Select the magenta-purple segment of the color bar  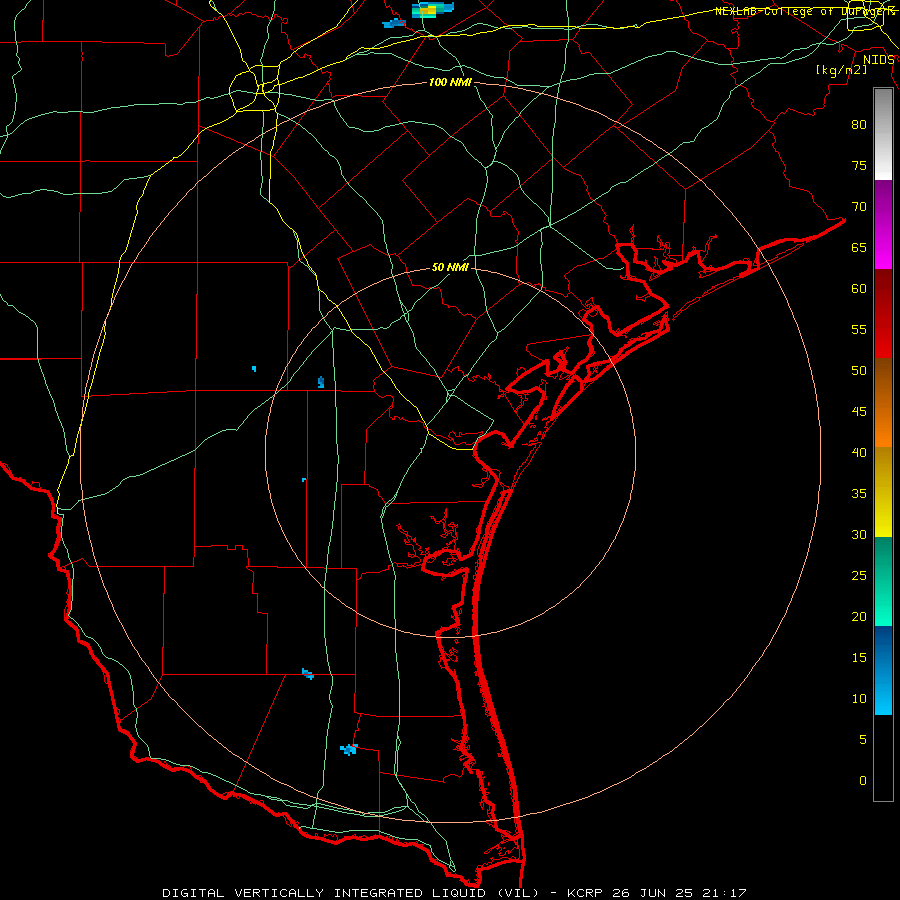pos(883,224)
